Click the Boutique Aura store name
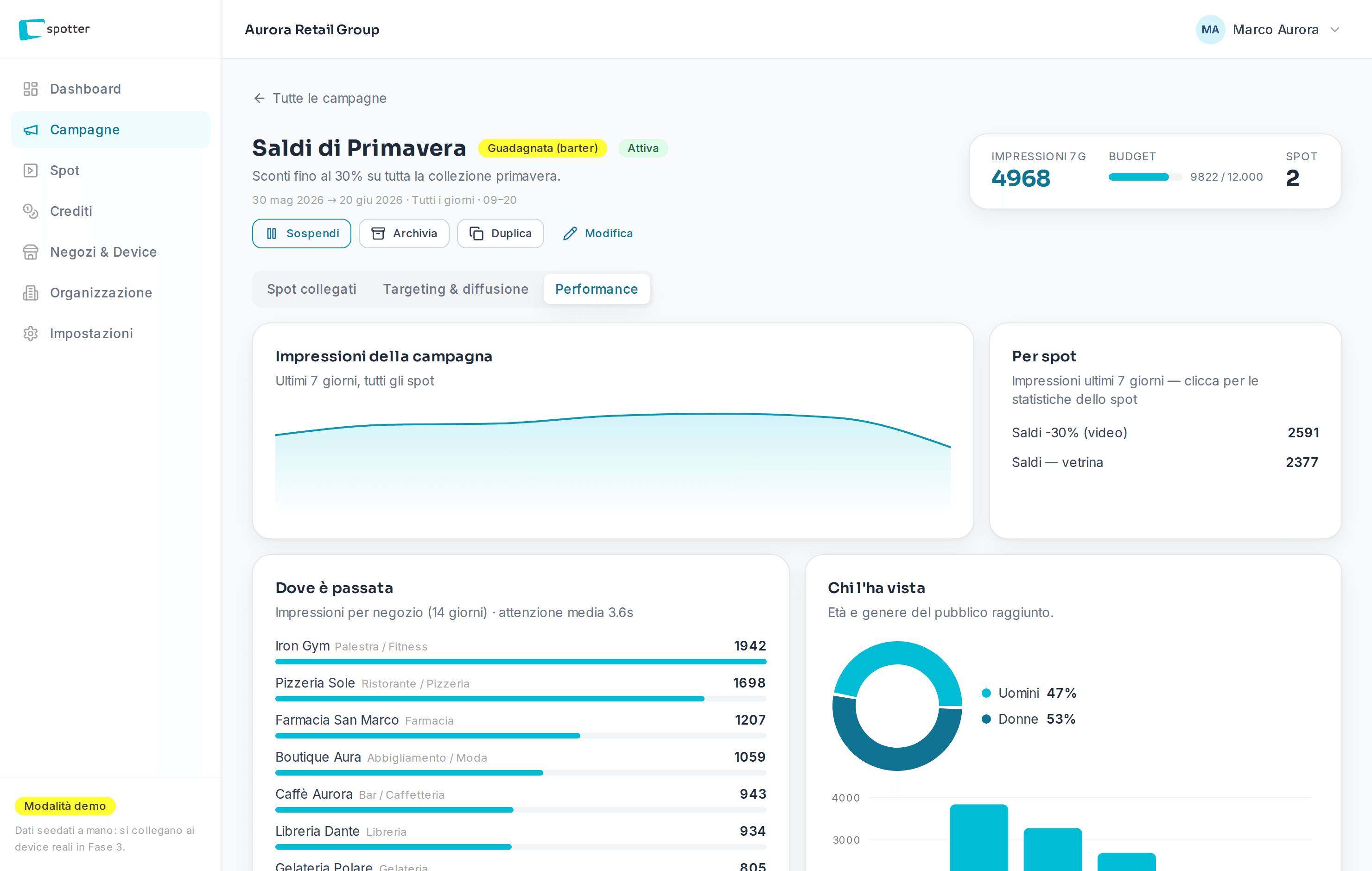 (318, 757)
